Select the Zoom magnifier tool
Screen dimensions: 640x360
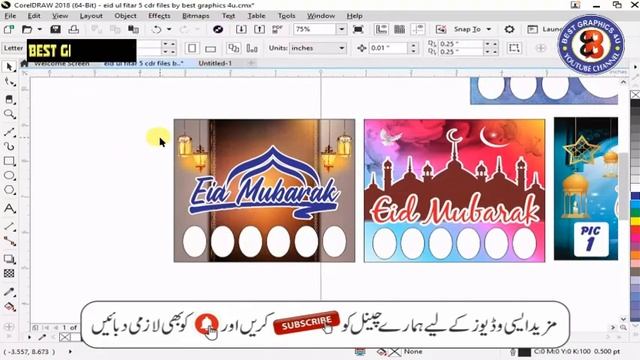(9, 114)
